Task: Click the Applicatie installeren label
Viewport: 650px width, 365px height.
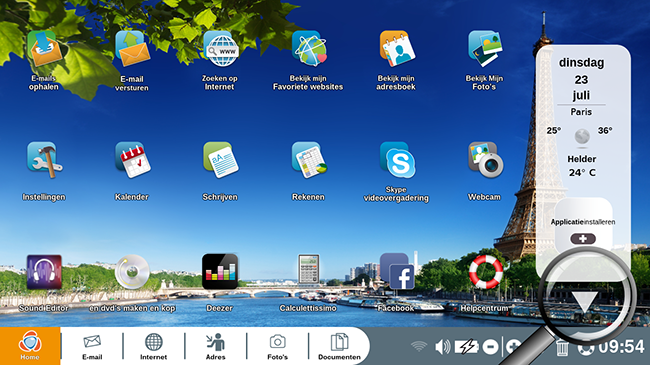Action: click(x=583, y=222)
